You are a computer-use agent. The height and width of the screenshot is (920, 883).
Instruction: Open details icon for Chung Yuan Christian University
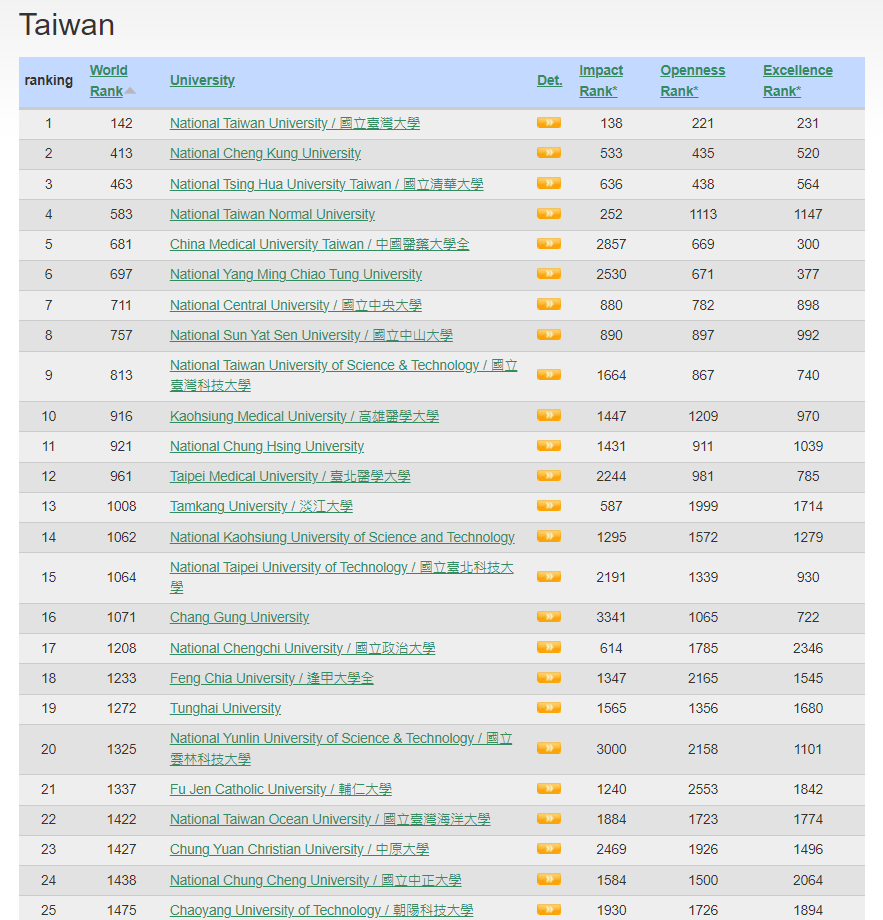coord(549,849)
